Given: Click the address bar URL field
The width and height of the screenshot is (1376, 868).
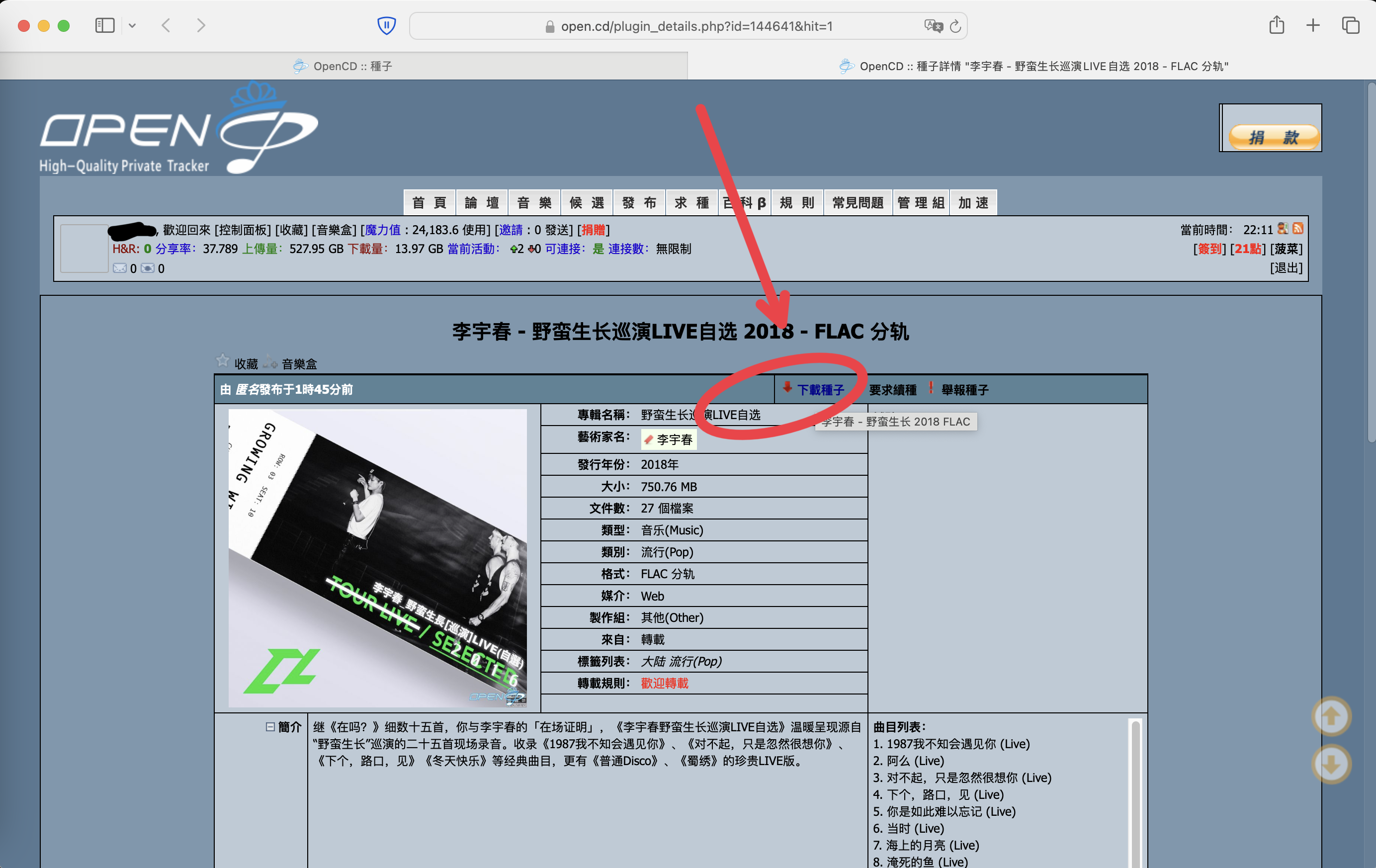Looking at the screenshot, I should coord(696,26).
